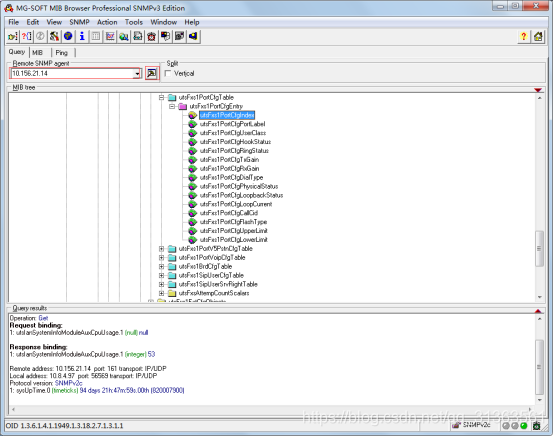Viewport: 554px width, 436px height.
Task: Select utsFxs1PortCfgHookStatus tree node
Action: [x=235, y=142]
